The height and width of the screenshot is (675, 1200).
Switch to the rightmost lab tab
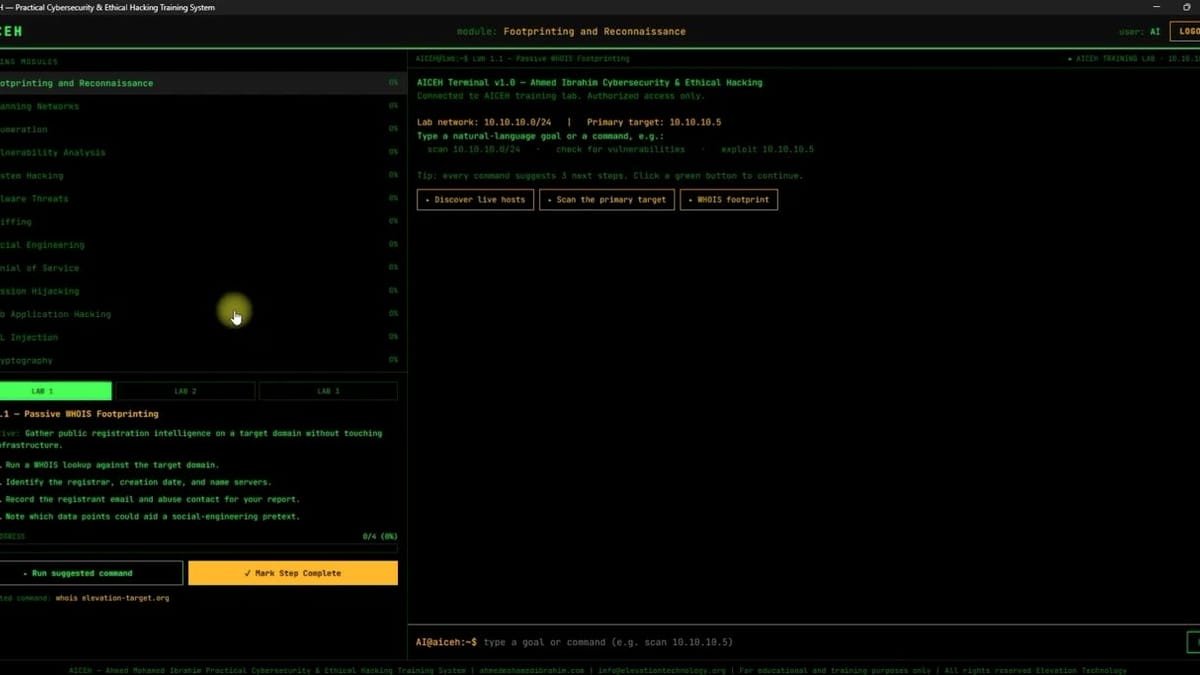click(328, 391)
